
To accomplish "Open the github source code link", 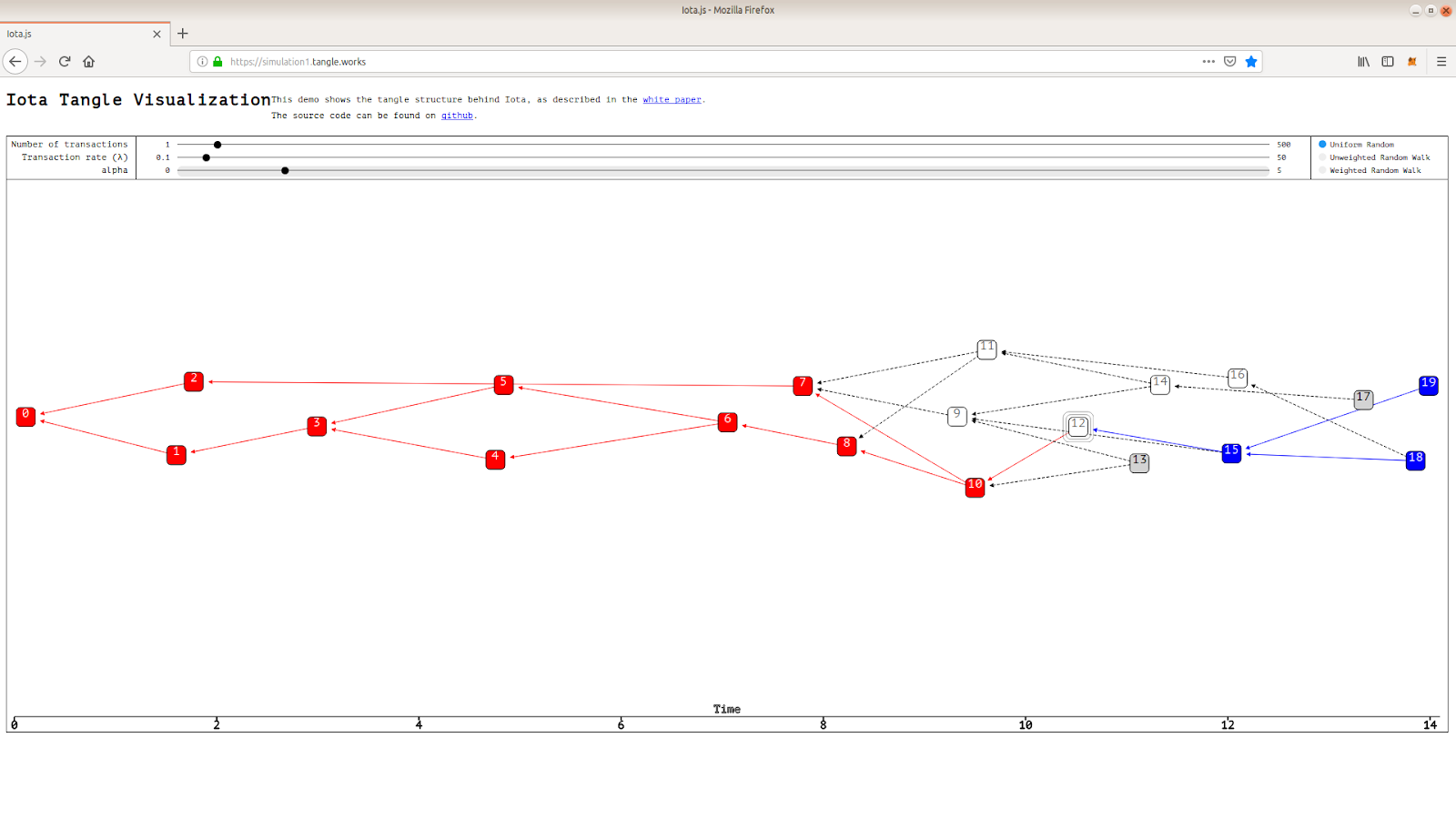I will (457, 116).
